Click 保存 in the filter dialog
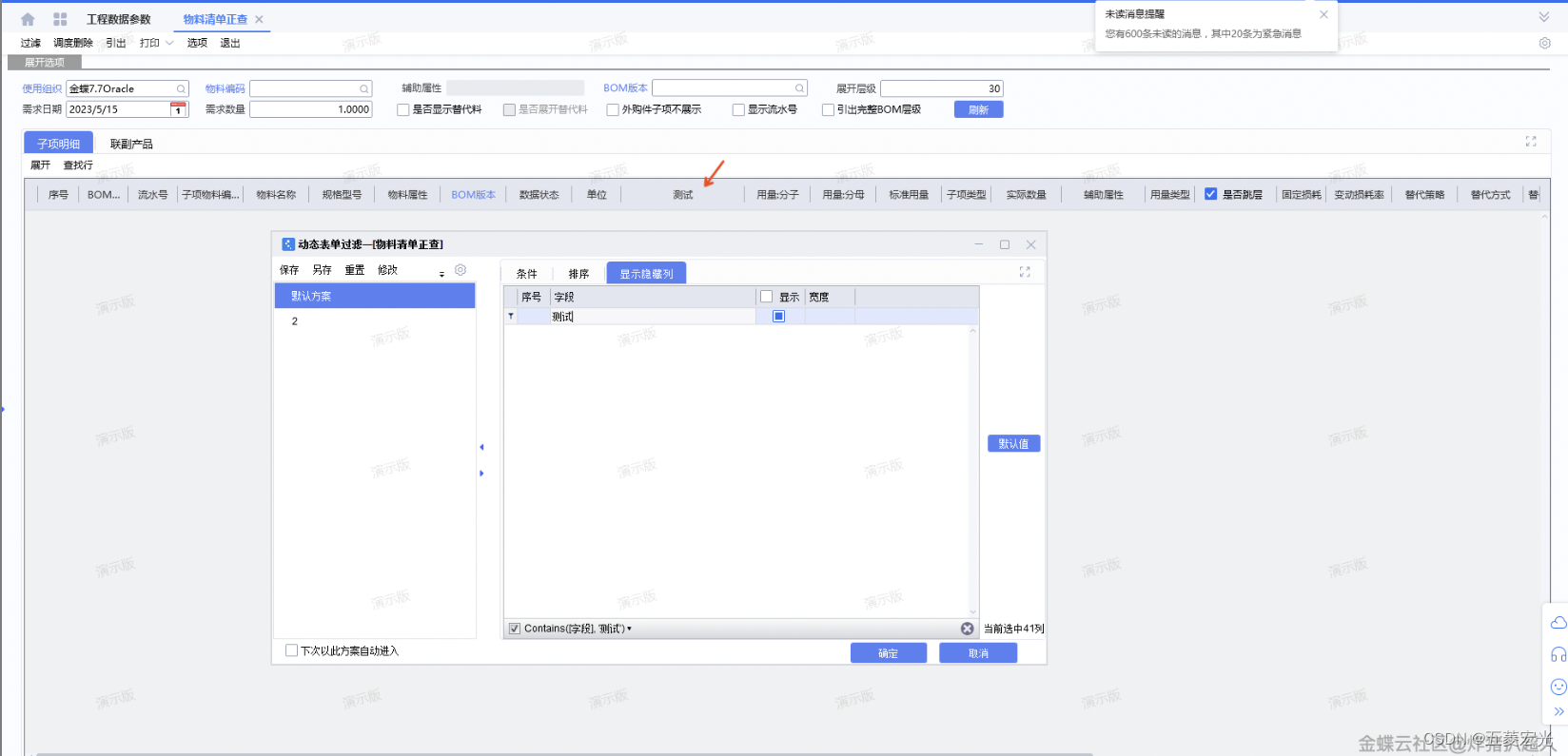 pyautogui.click(x=289, y=270)
